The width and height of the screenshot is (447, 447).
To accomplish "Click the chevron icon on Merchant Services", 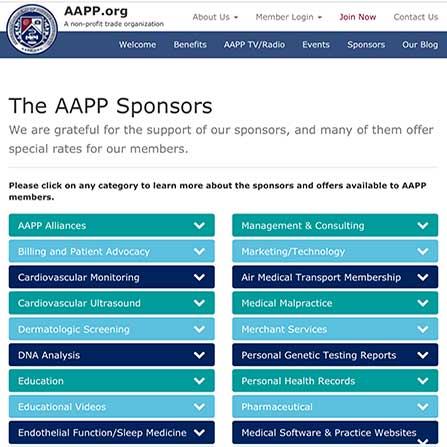I will pyautogui.click(x=423, y=329).
